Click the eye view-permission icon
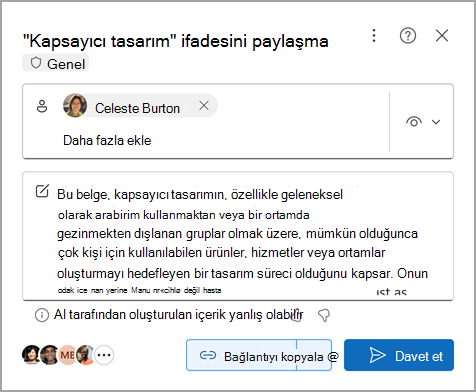 pos(414,122)
